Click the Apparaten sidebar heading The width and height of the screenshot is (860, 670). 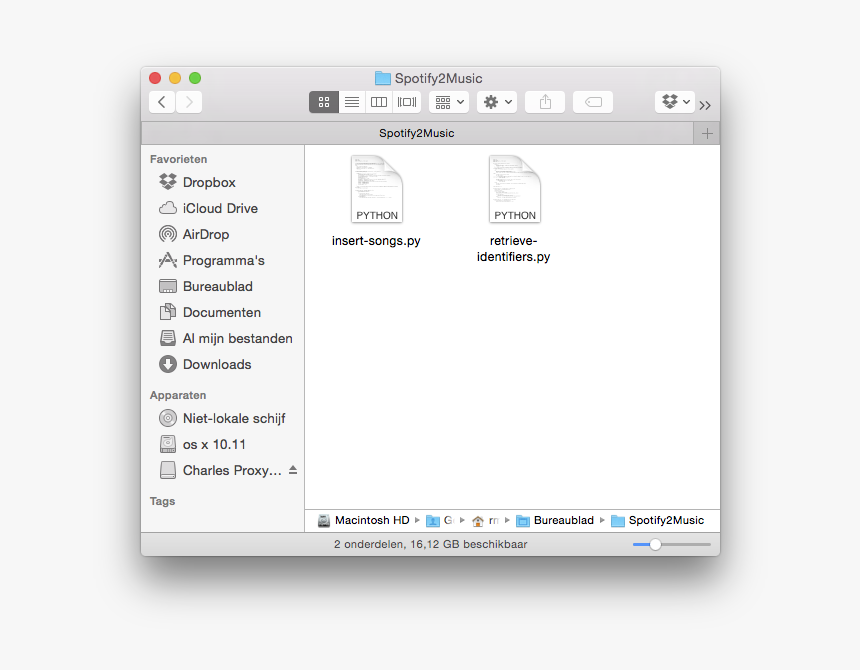point(178,395)
